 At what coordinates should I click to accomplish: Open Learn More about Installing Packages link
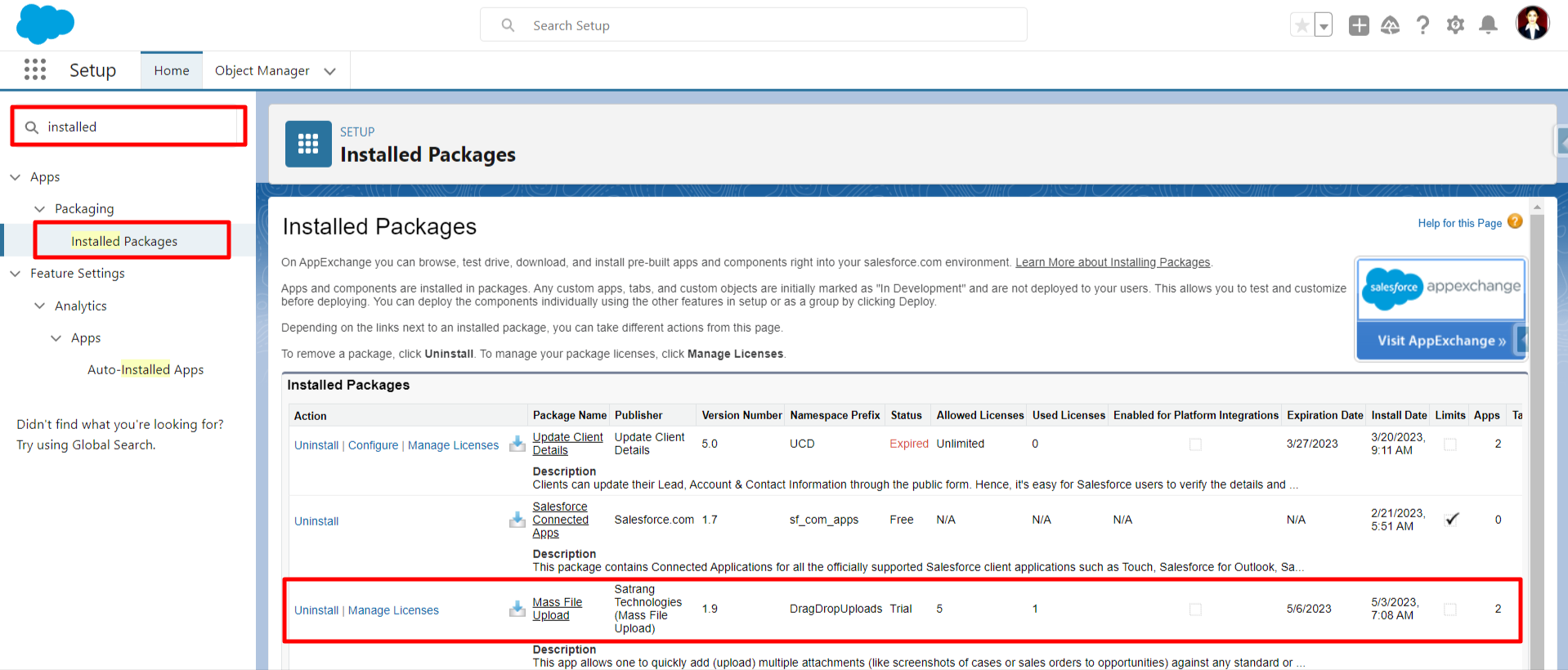[x=1113, y=262]
